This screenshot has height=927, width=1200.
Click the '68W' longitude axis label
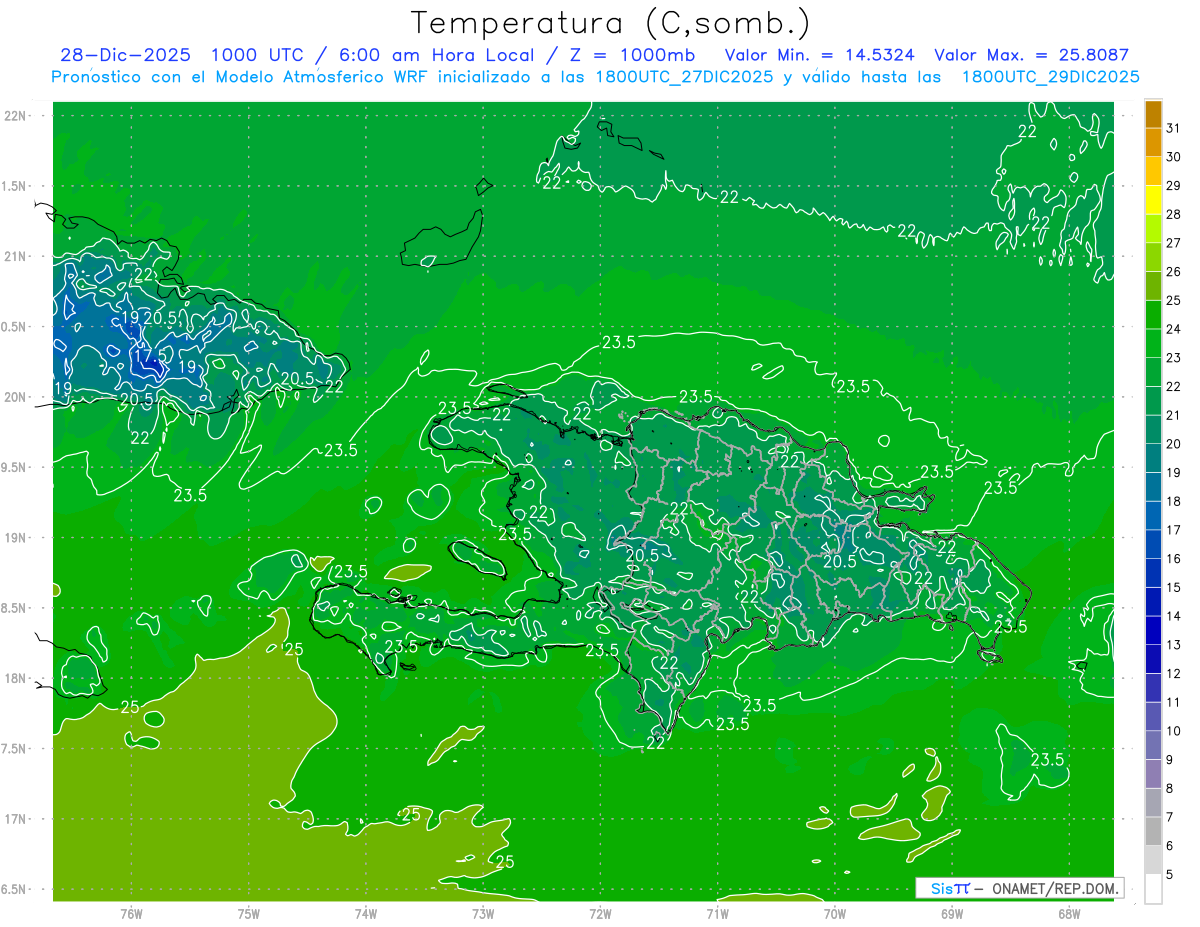pyautogui.click(x=1069, y=913)
